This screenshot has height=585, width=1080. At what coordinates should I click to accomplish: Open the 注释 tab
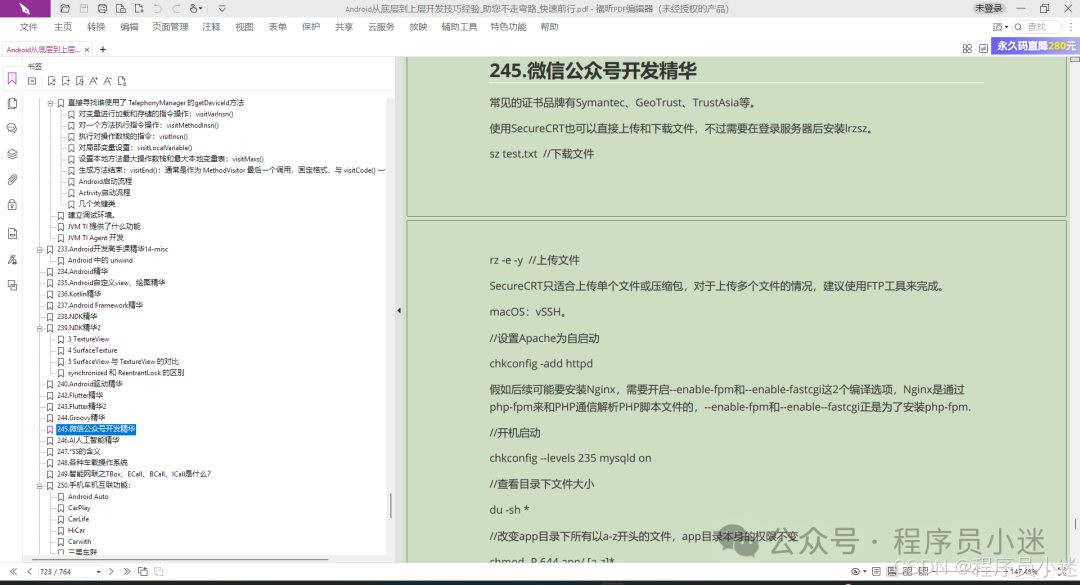pos(211,27)
